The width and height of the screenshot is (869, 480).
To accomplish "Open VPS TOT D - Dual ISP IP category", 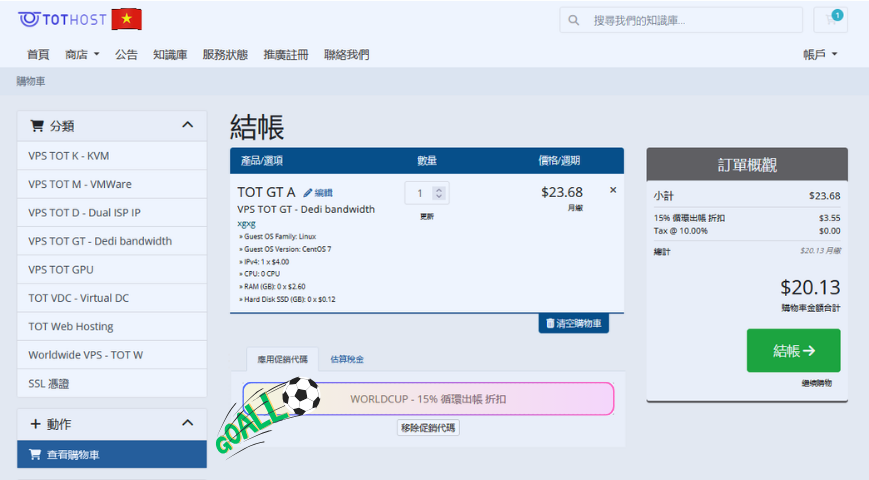I will 112,212.
